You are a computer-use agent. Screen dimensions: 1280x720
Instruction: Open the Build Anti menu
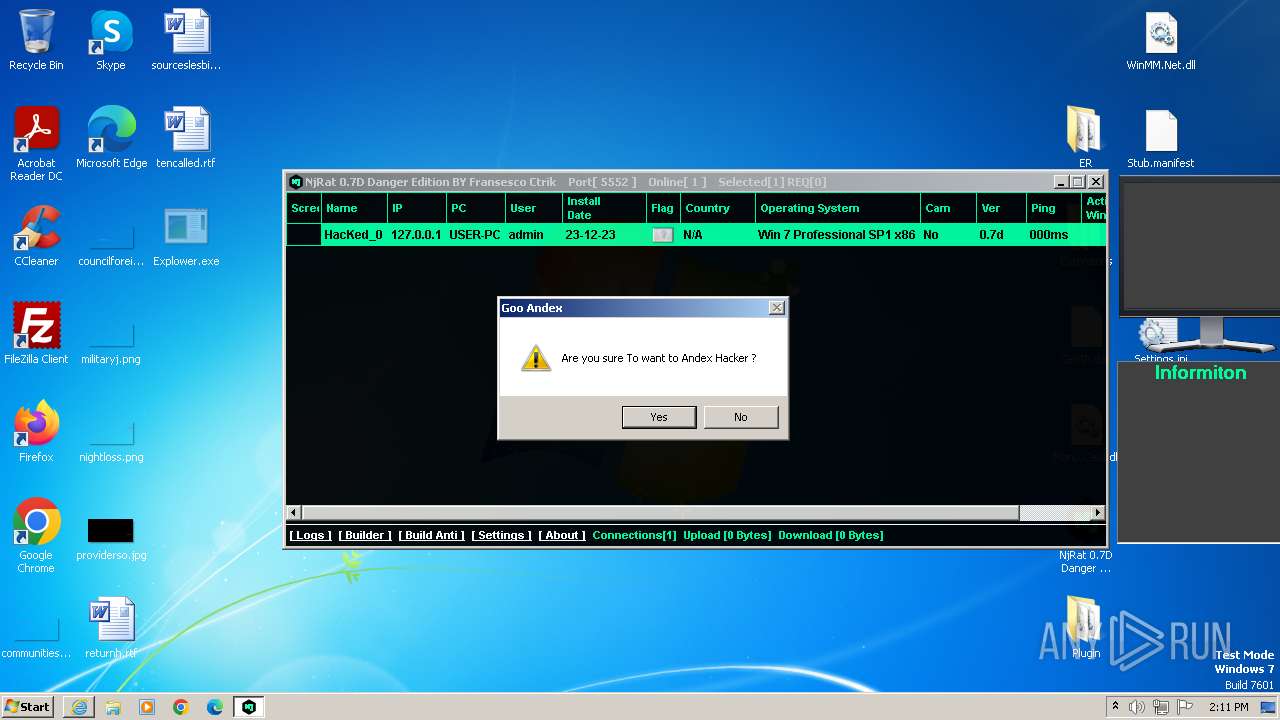[x=432, y=535]
